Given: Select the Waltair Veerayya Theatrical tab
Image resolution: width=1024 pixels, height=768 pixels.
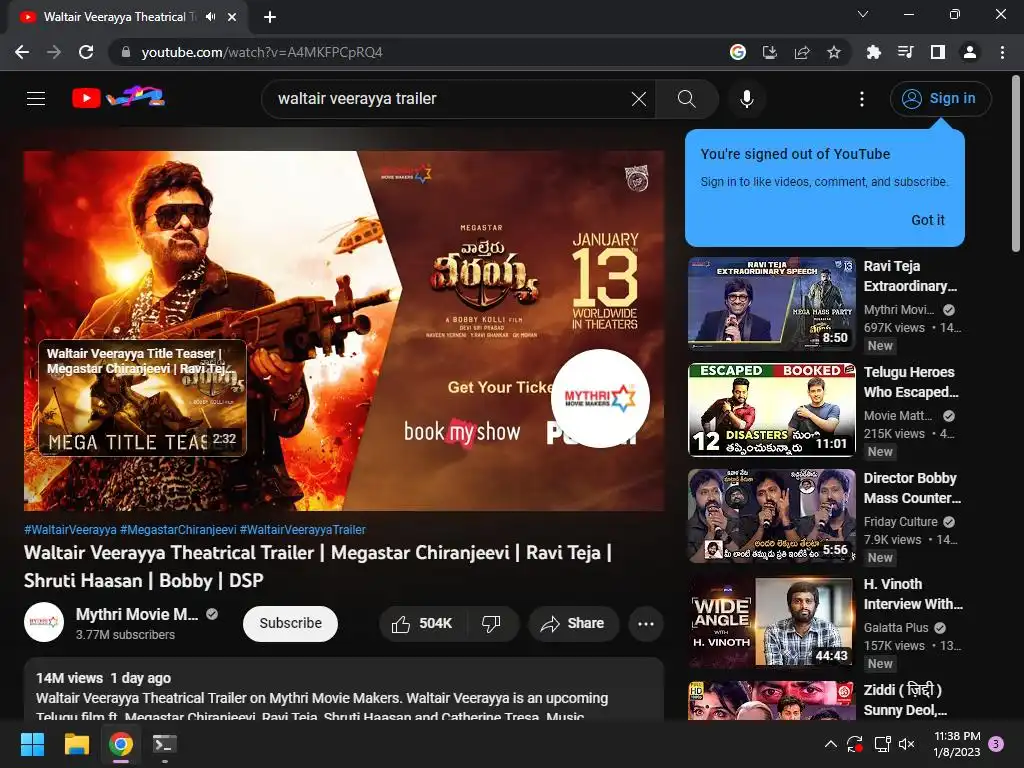Looking at the screenshot, I should tap(128, 17).
